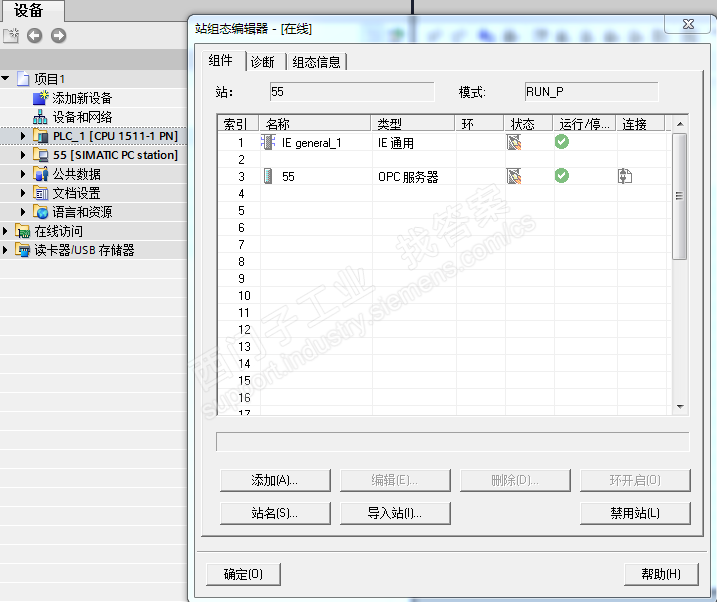Switch to the 诊断 tab

pos(265,62)
